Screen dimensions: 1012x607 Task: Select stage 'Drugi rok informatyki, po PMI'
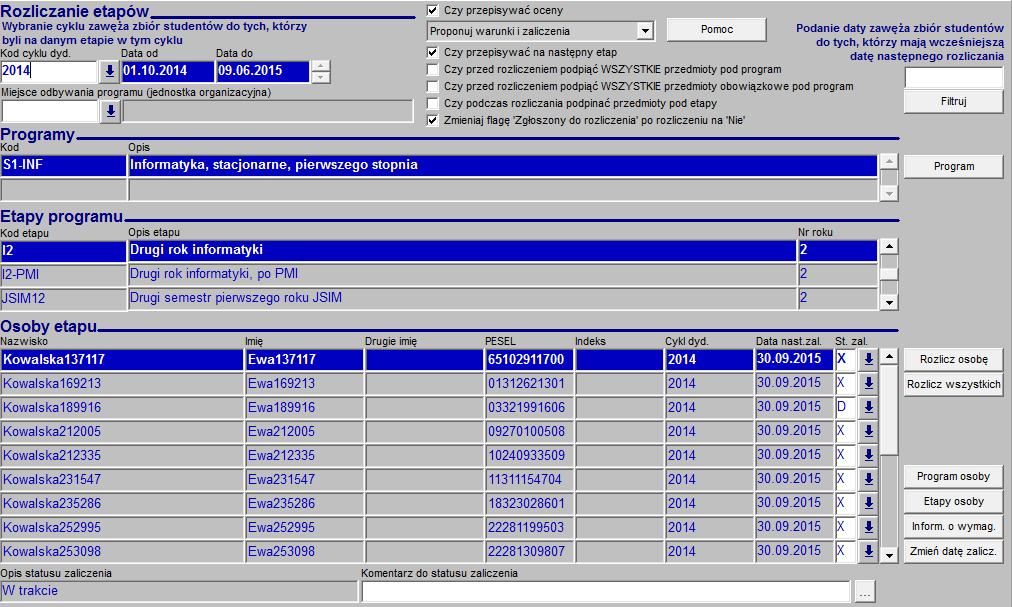click(x=462, y=274)
